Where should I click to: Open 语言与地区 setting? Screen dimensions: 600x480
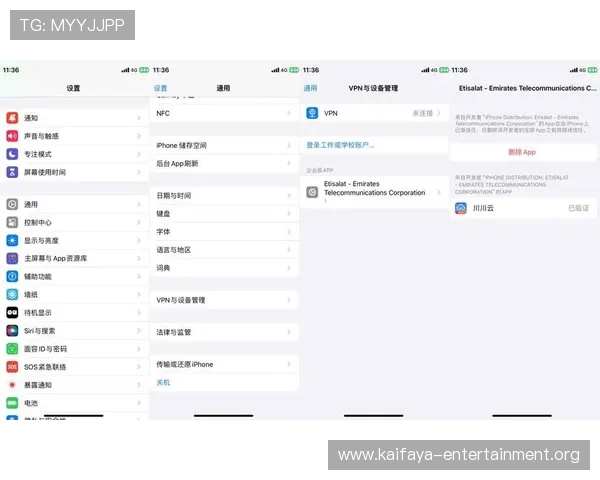224,250
